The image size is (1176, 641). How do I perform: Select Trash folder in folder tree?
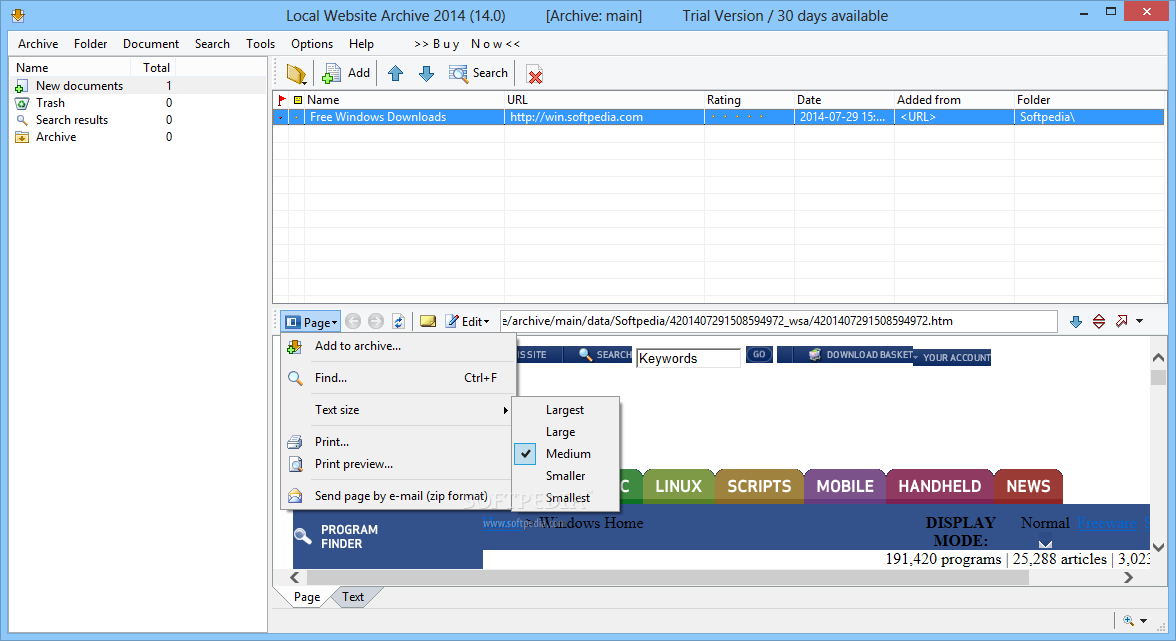[x=50, y=103]
